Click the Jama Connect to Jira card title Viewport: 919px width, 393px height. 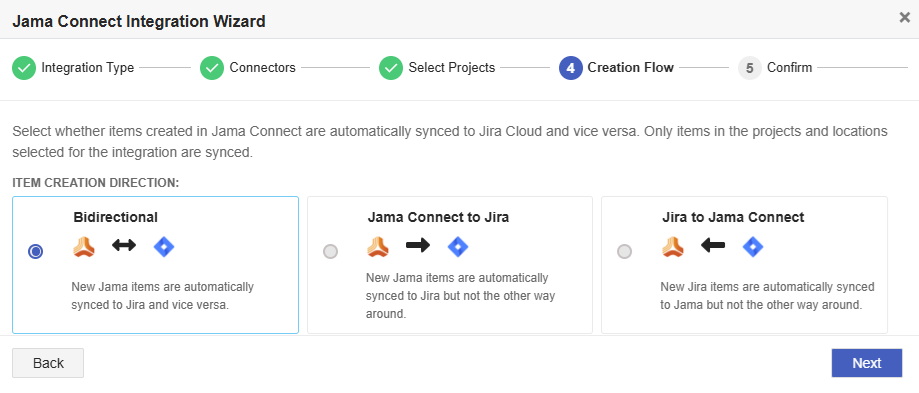pyautogui.click(x=438, y=217)
